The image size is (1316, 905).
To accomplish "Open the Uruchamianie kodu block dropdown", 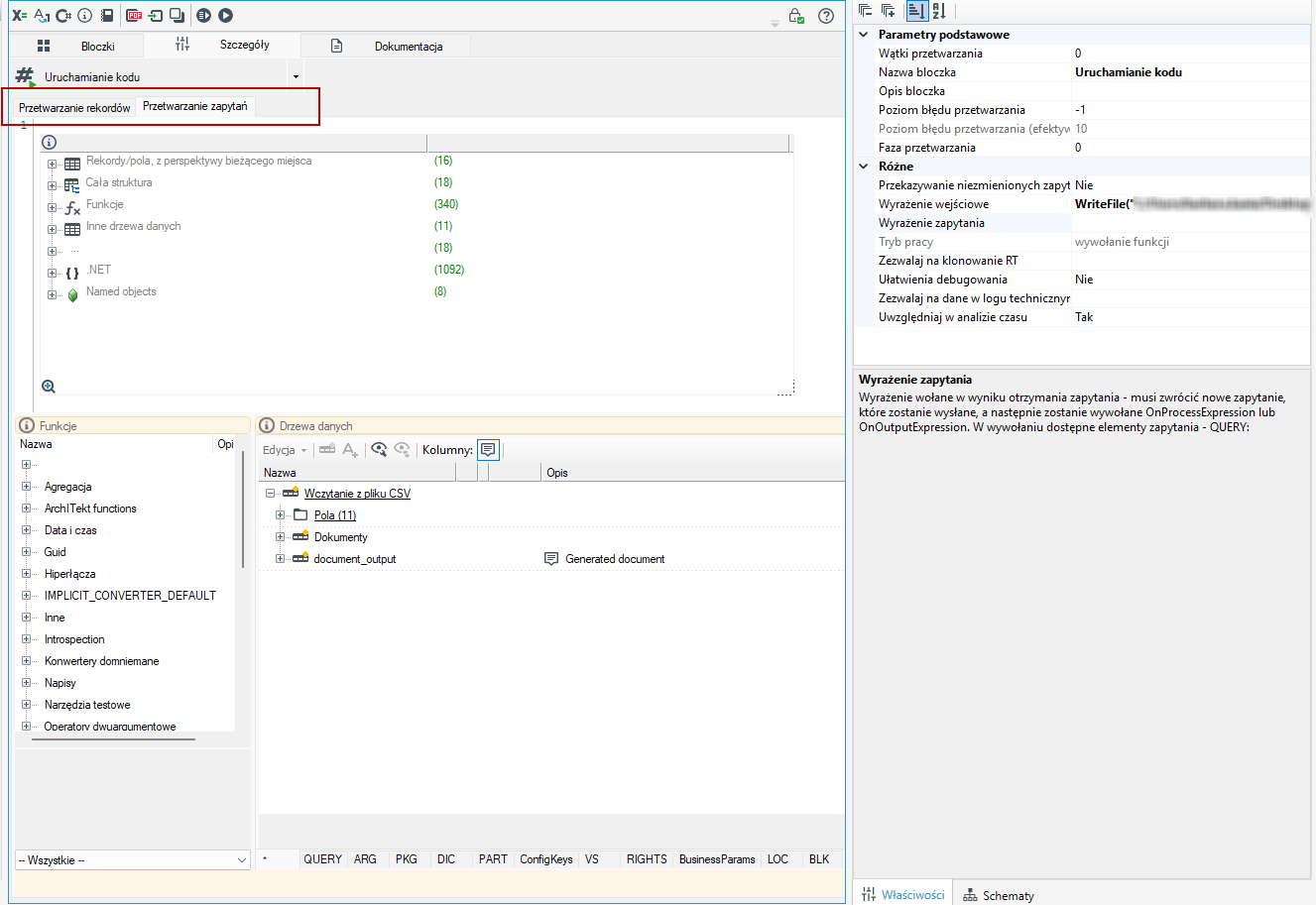I will tap(296, 76).
